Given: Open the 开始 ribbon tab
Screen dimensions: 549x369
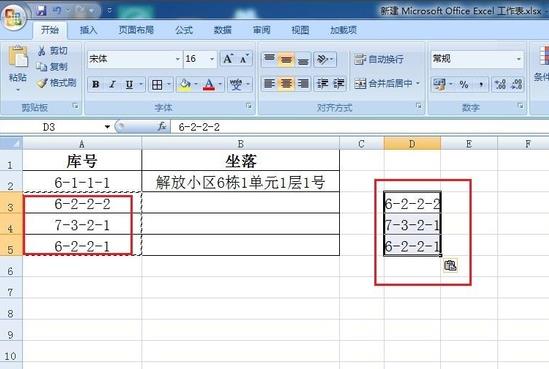Looking at the screenshot, I should (50, 30).
